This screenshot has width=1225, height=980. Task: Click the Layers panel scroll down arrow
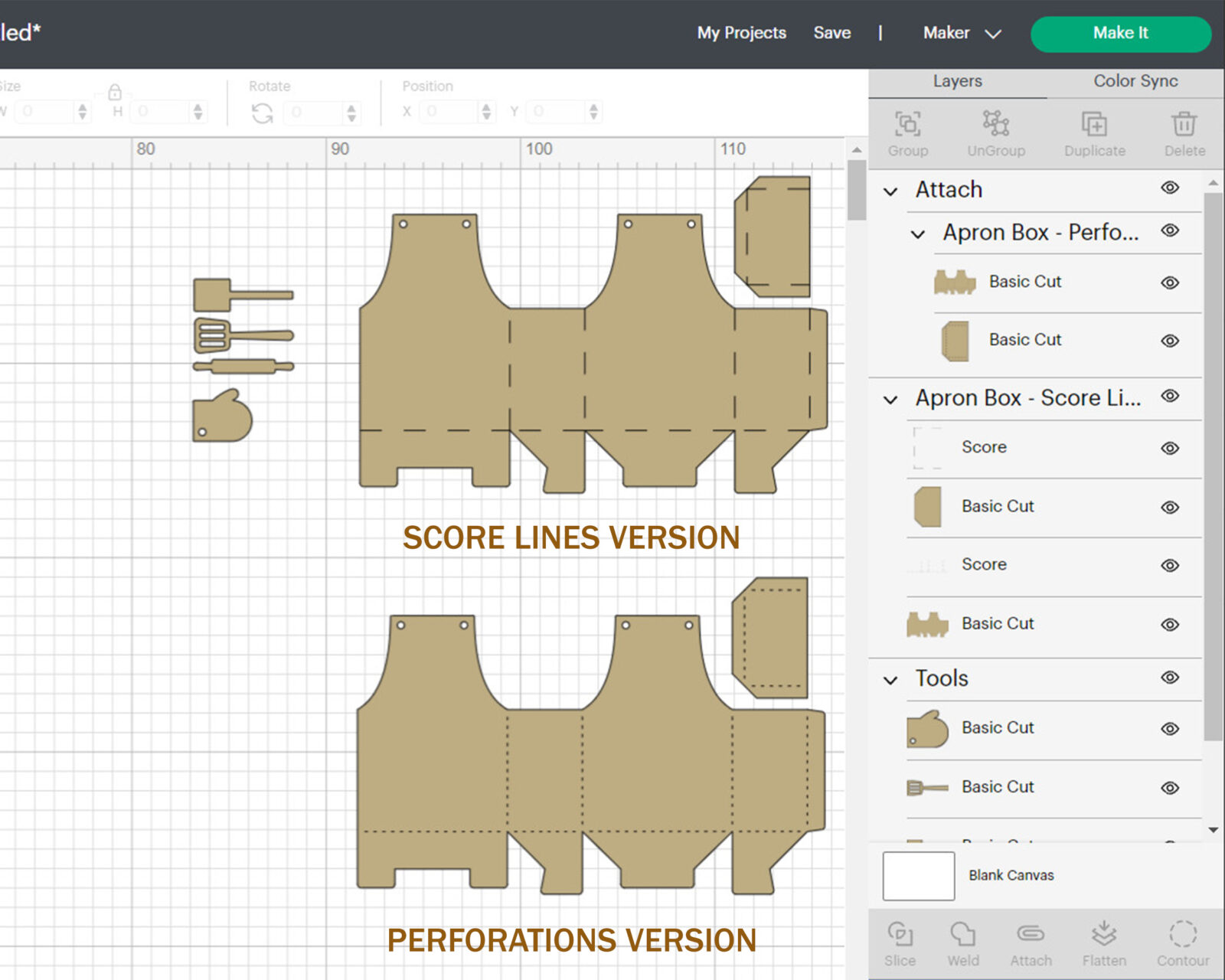(x=1214, y=830)
